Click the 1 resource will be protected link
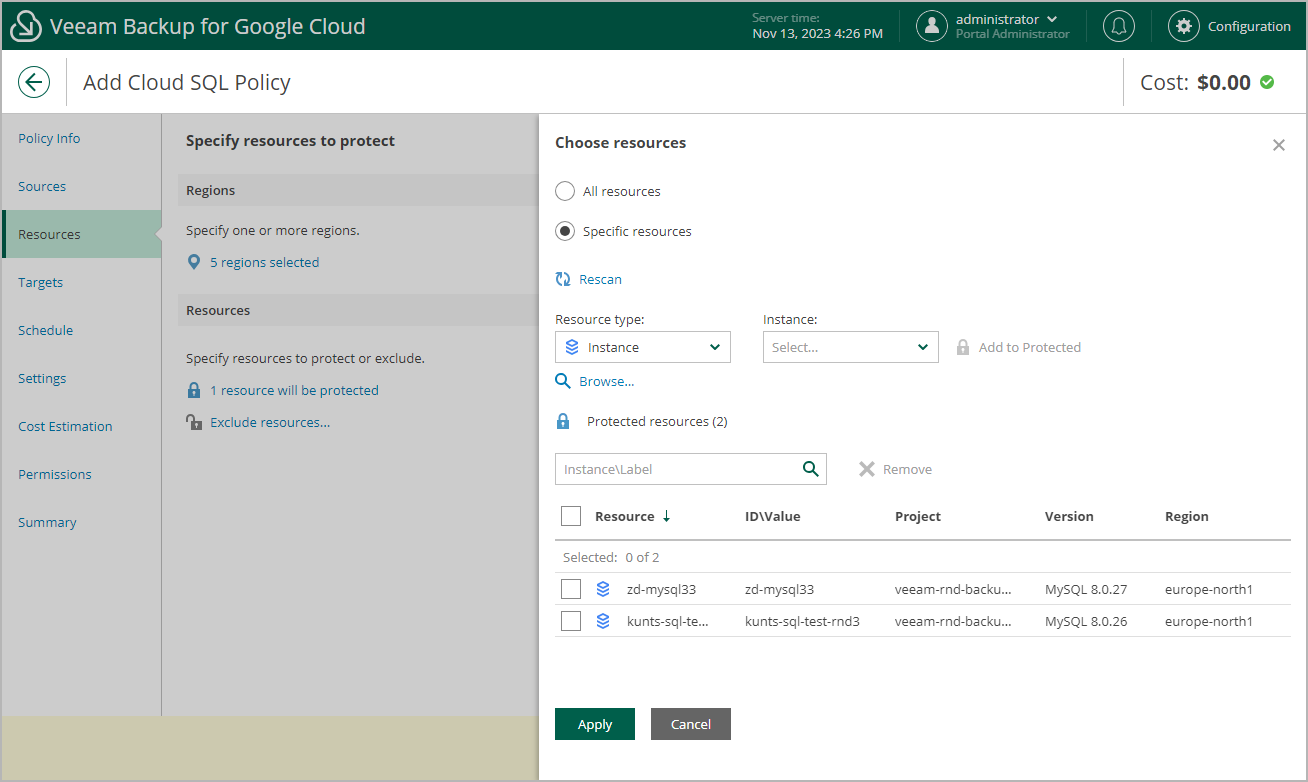1308x782 pixels. point(294,390)
